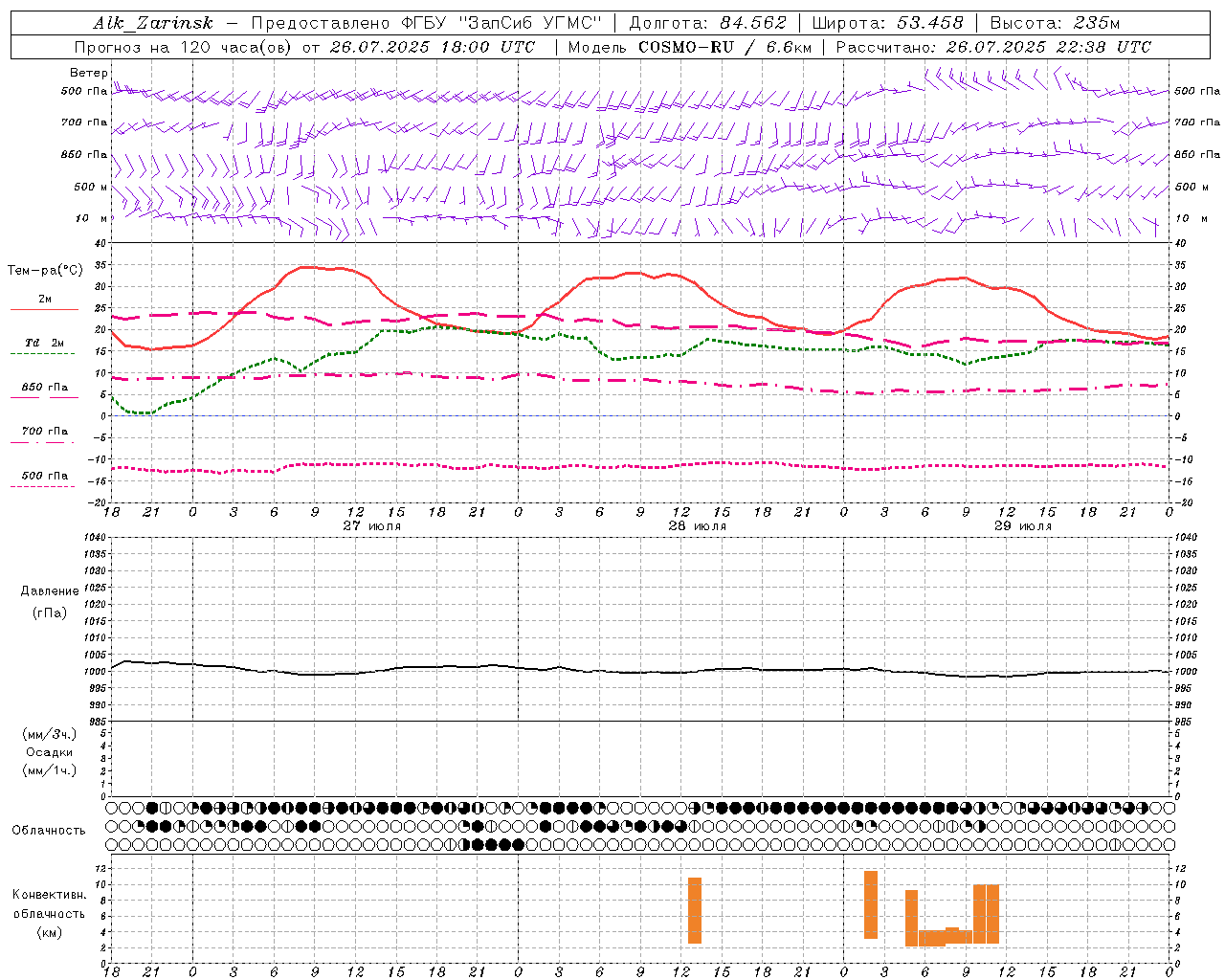
Task: Click the 28 июля date label
Action: pyautogui.click(x=697, y=525)
